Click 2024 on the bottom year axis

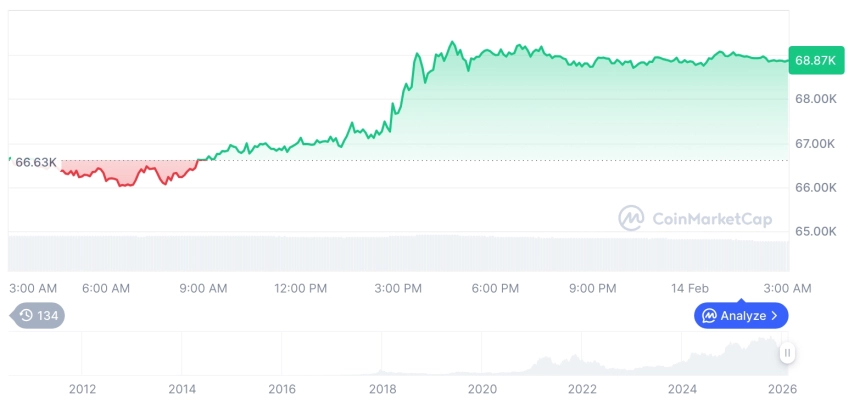(x=682, y=389)
